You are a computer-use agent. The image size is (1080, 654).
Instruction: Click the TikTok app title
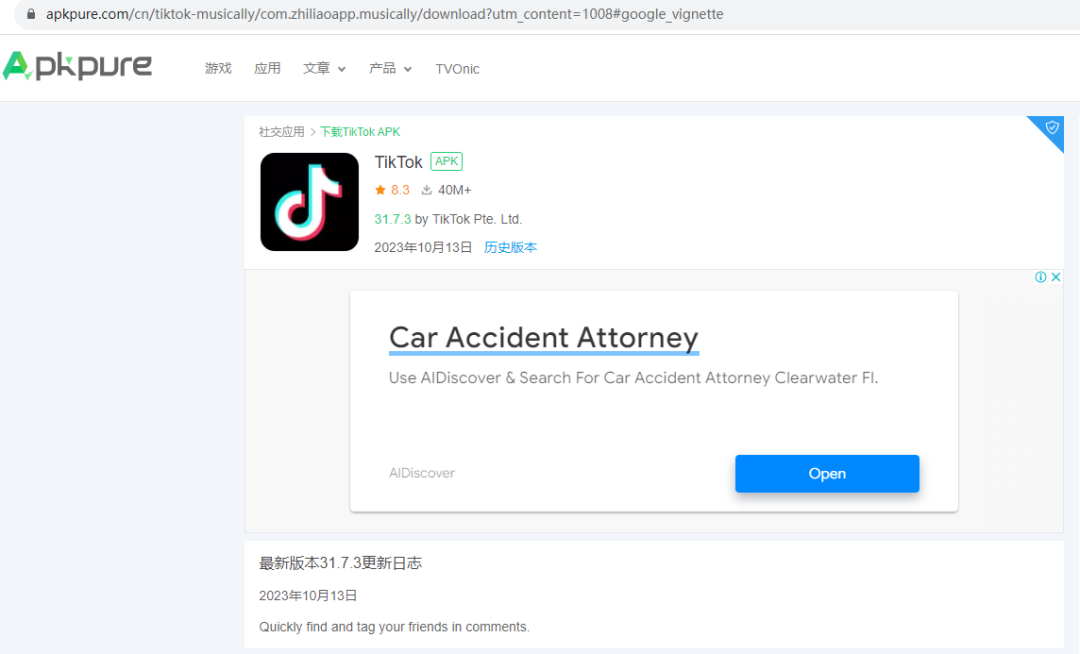pos(398,162)
